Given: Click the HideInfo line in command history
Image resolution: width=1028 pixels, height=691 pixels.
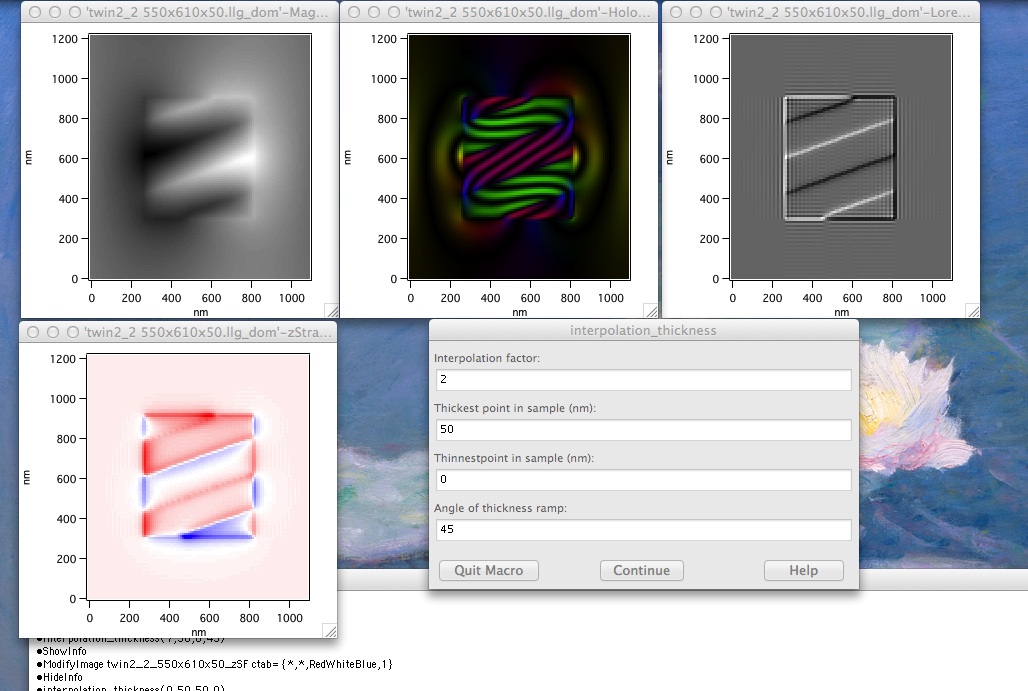Looking at the screenshot, I should click(64, 677).
